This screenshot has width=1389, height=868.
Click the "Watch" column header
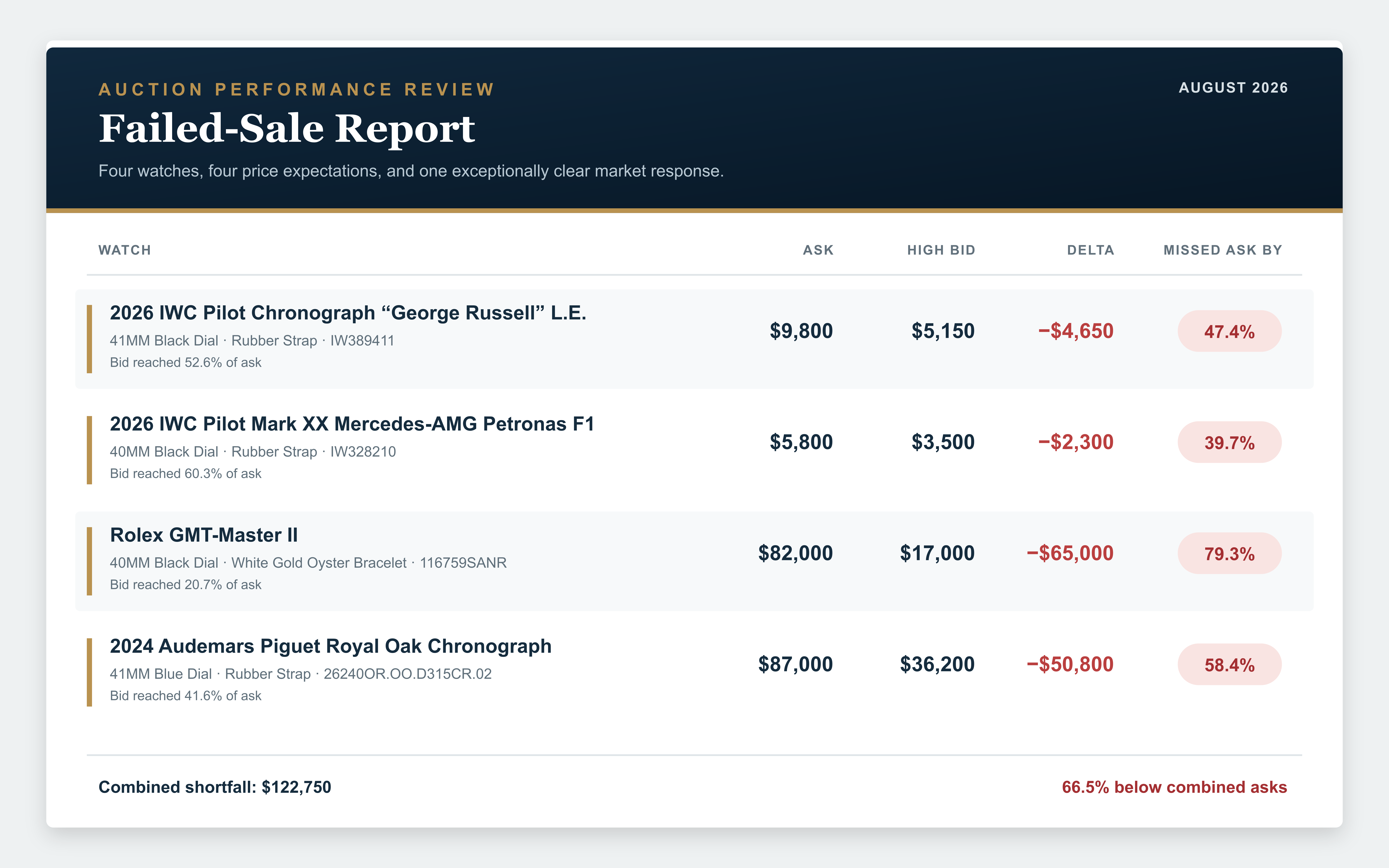(125, 250)
